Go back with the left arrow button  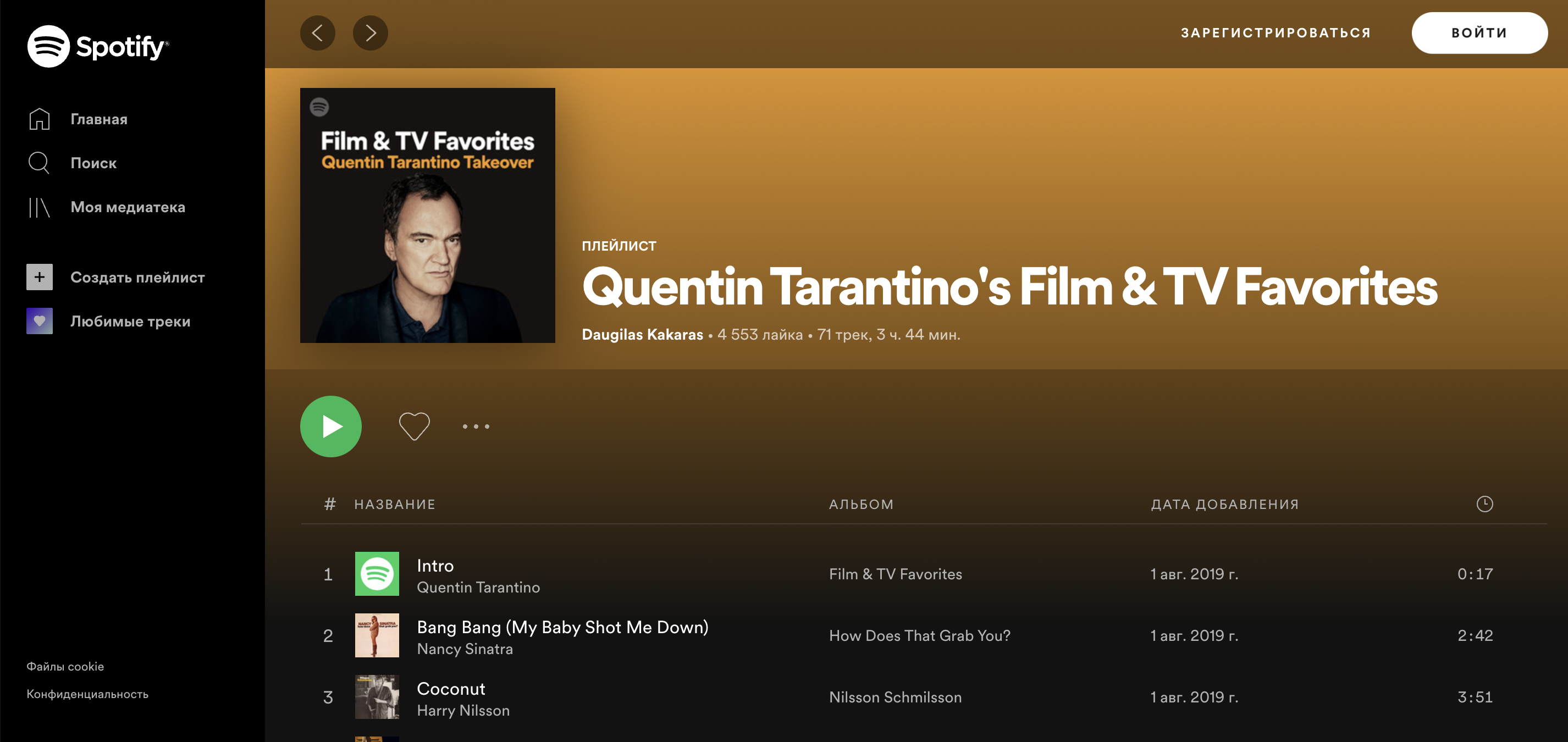point(318,33)
